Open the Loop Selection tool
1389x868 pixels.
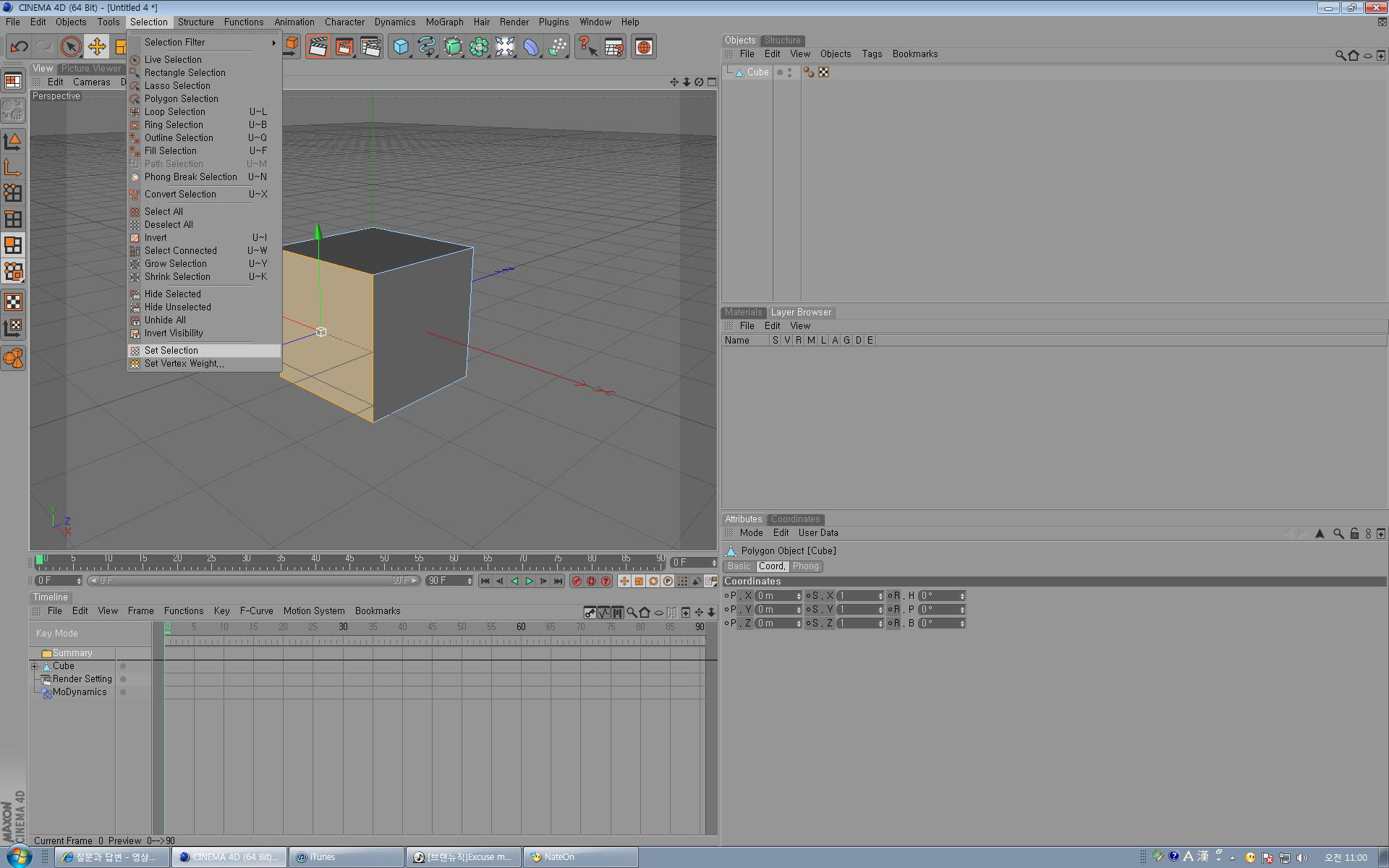click(x=175, y=111)
